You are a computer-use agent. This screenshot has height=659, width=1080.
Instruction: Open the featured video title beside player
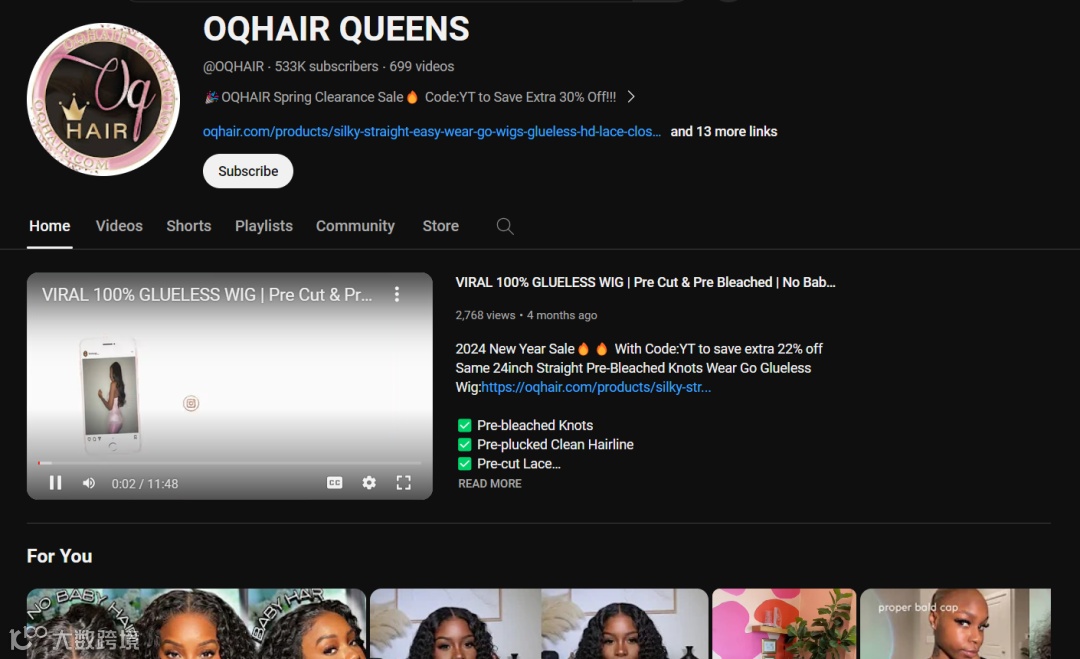(645, 282)
